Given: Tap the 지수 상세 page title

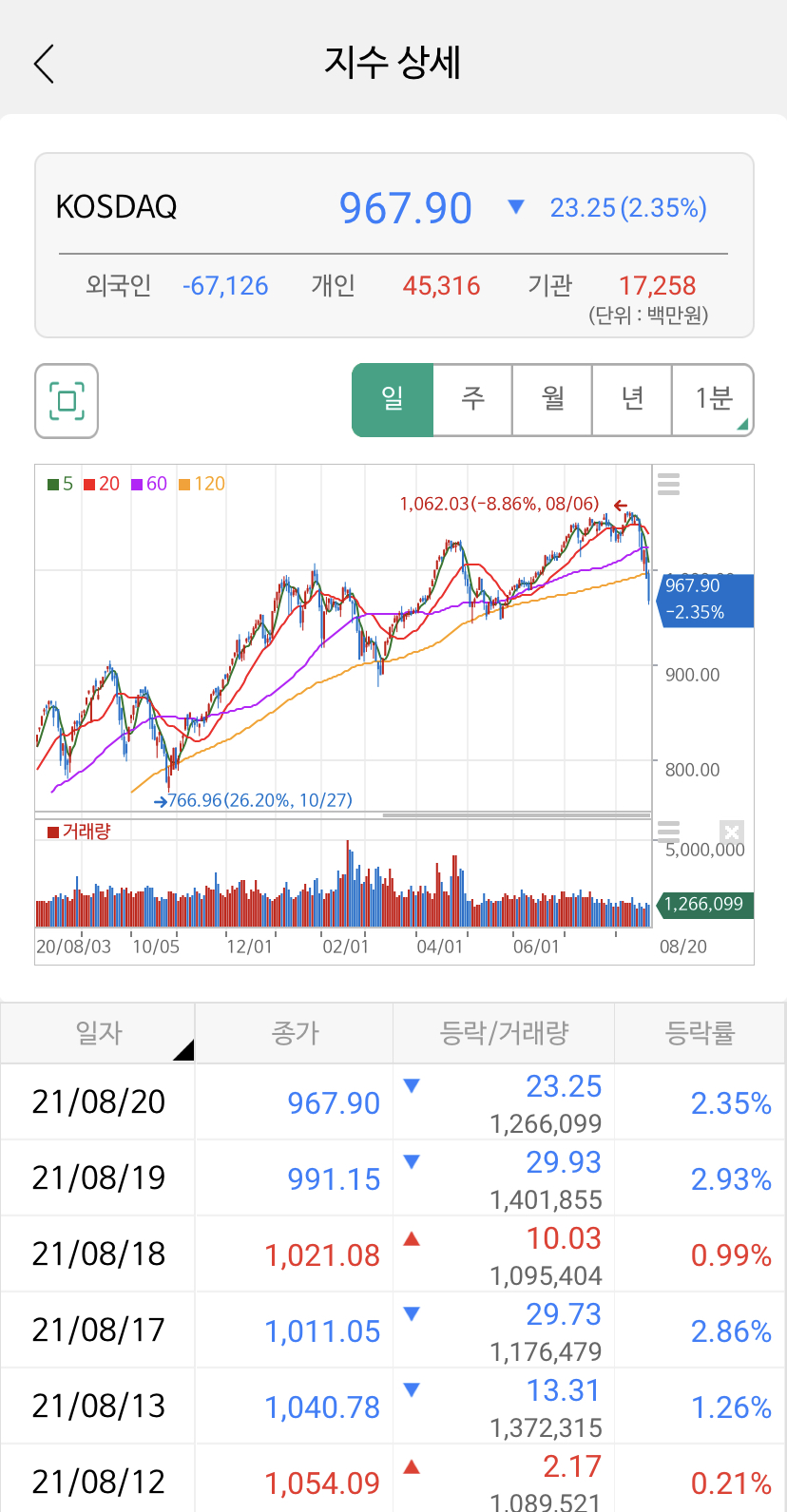Looking at the screenshot, I should pos(393,63).
